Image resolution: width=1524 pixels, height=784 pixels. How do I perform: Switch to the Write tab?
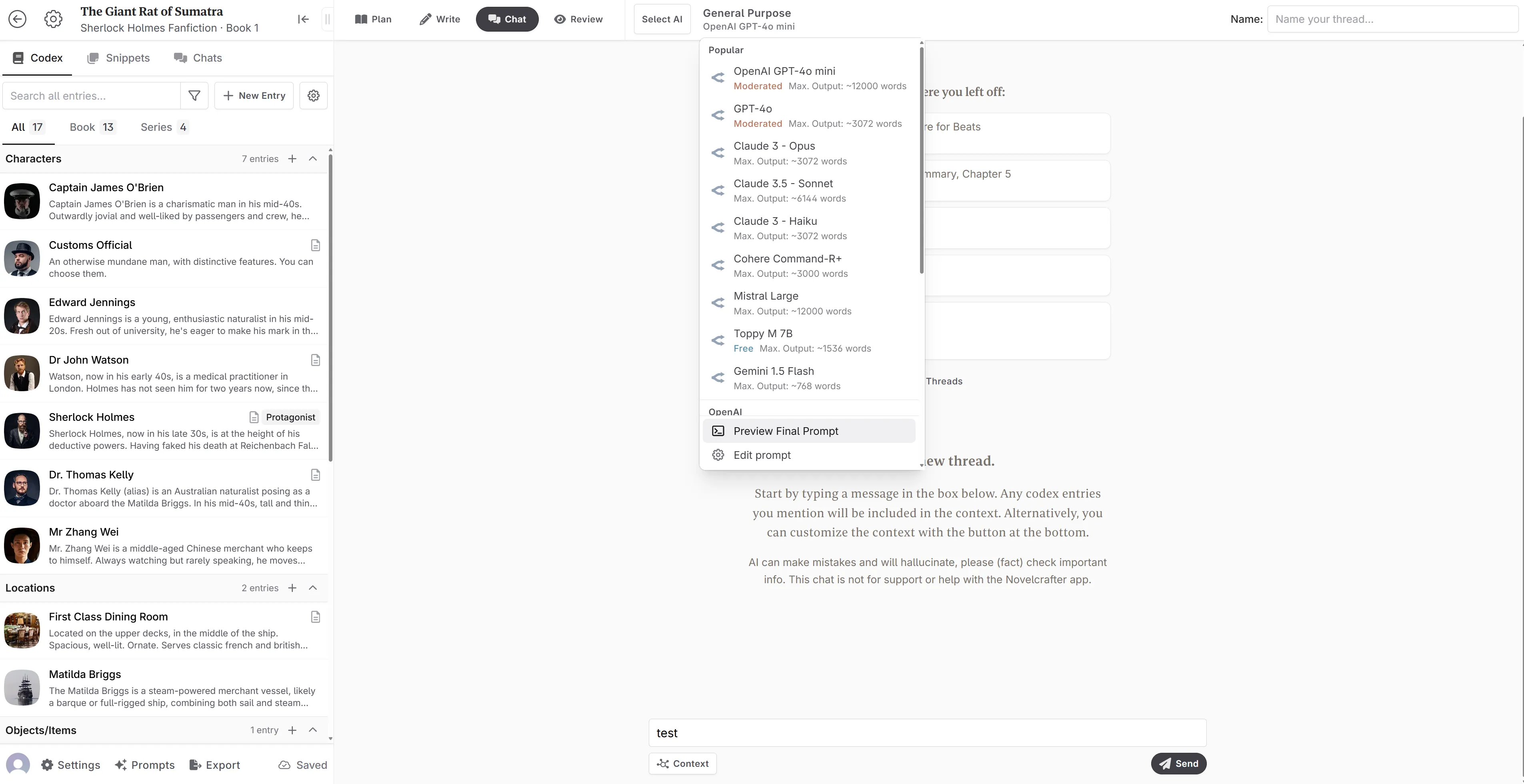click(440, 19)
